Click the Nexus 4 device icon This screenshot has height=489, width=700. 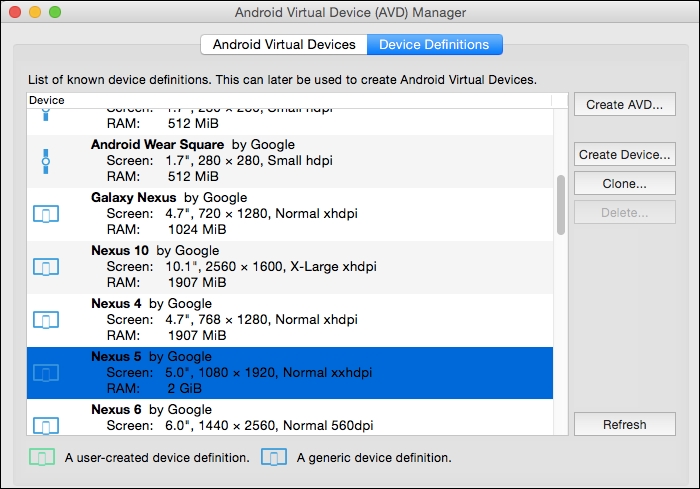pos(46,320)
